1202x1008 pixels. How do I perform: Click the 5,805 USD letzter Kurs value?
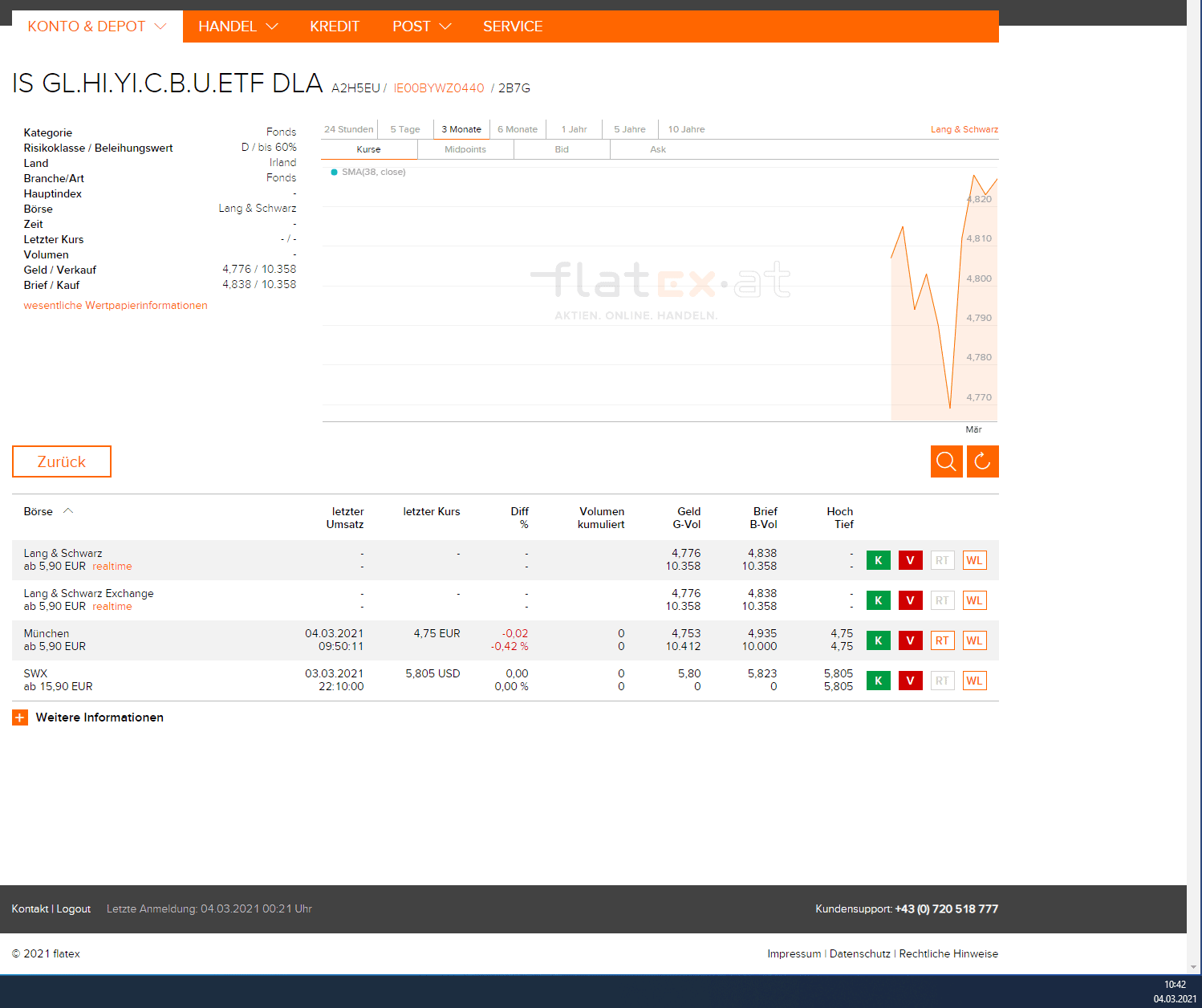tap(433, 673)
